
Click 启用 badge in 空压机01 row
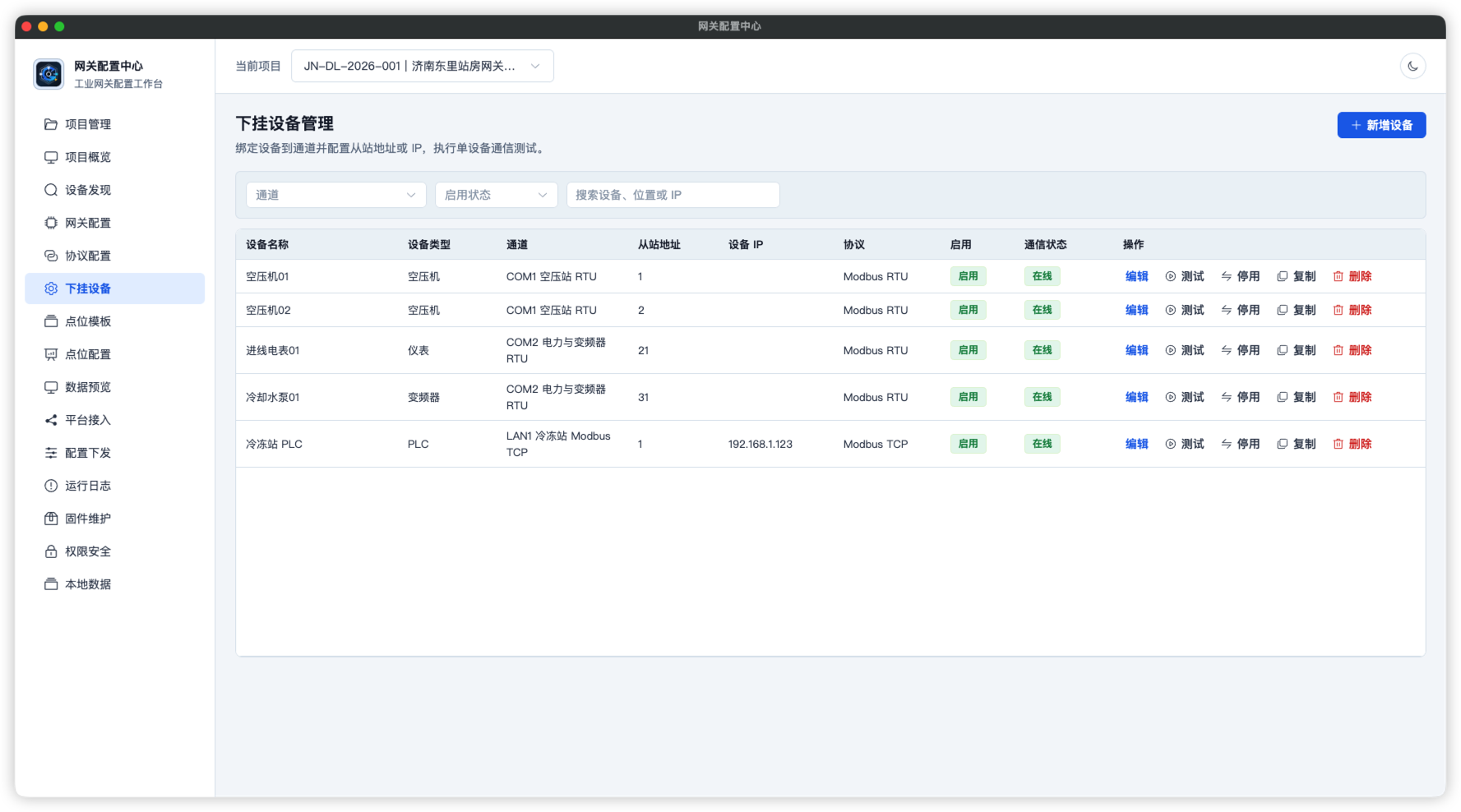pyautogui.click(x=968, y=276)
